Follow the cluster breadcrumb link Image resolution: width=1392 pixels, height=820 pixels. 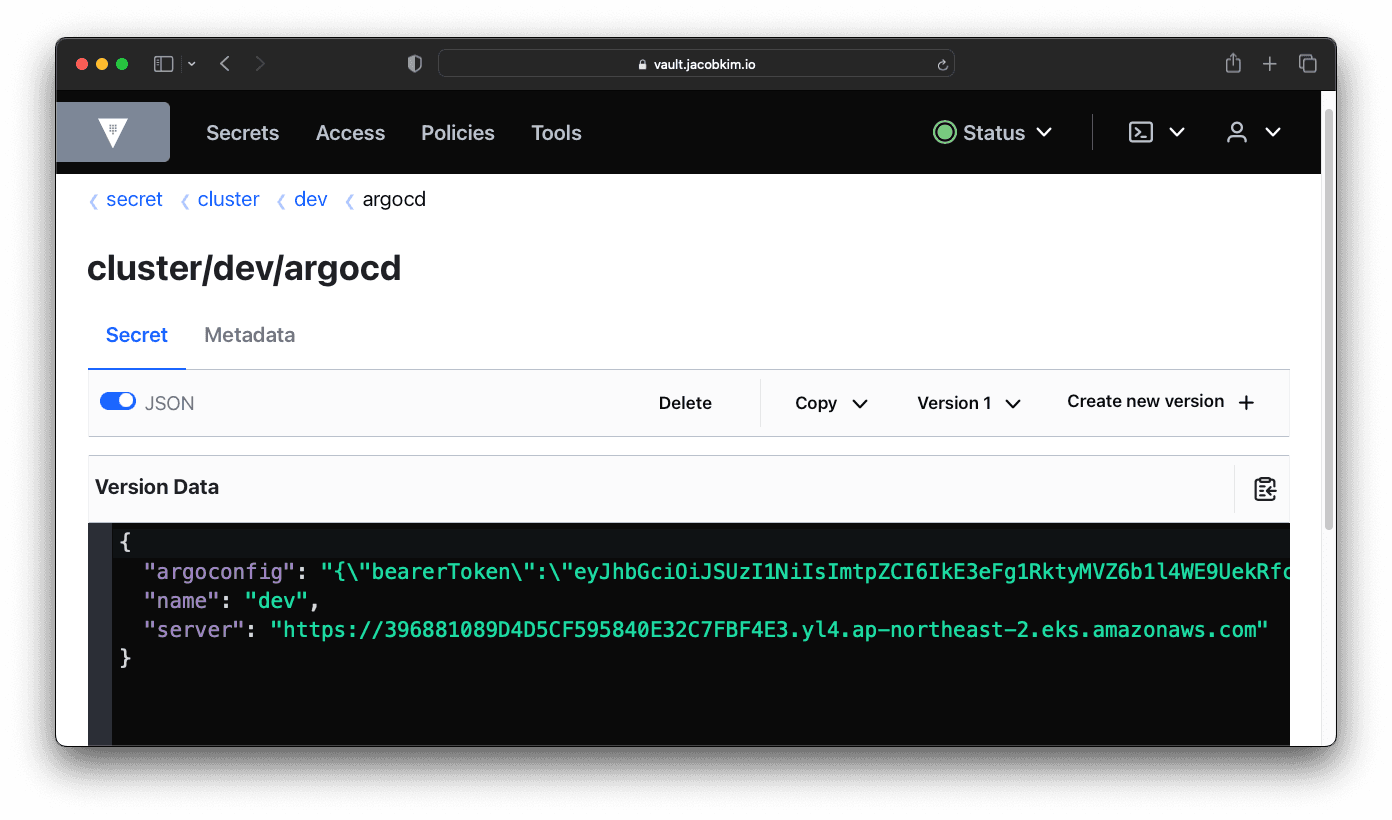click(x=228, y=199)
